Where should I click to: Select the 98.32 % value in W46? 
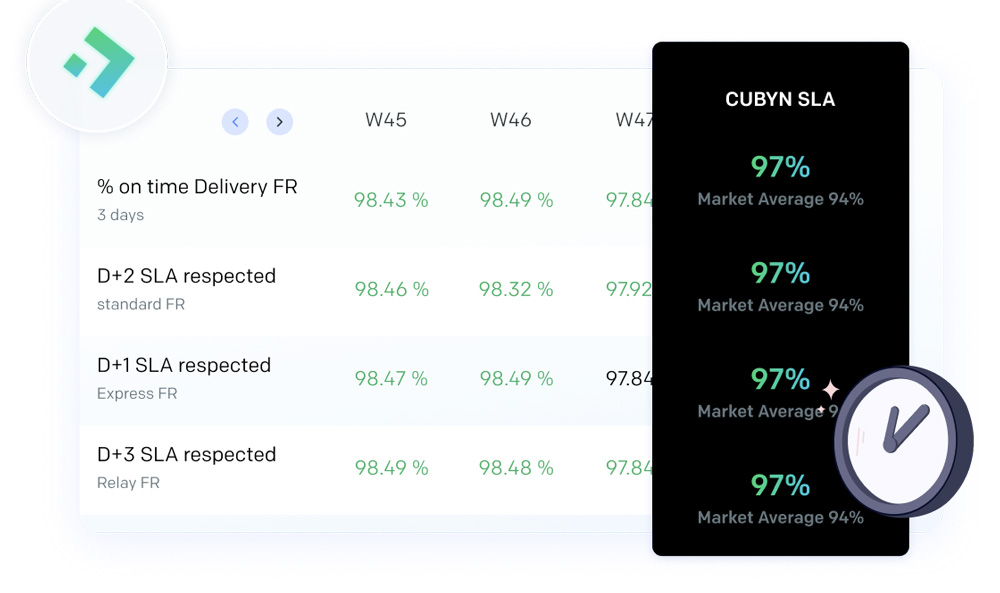coord(516,289)
